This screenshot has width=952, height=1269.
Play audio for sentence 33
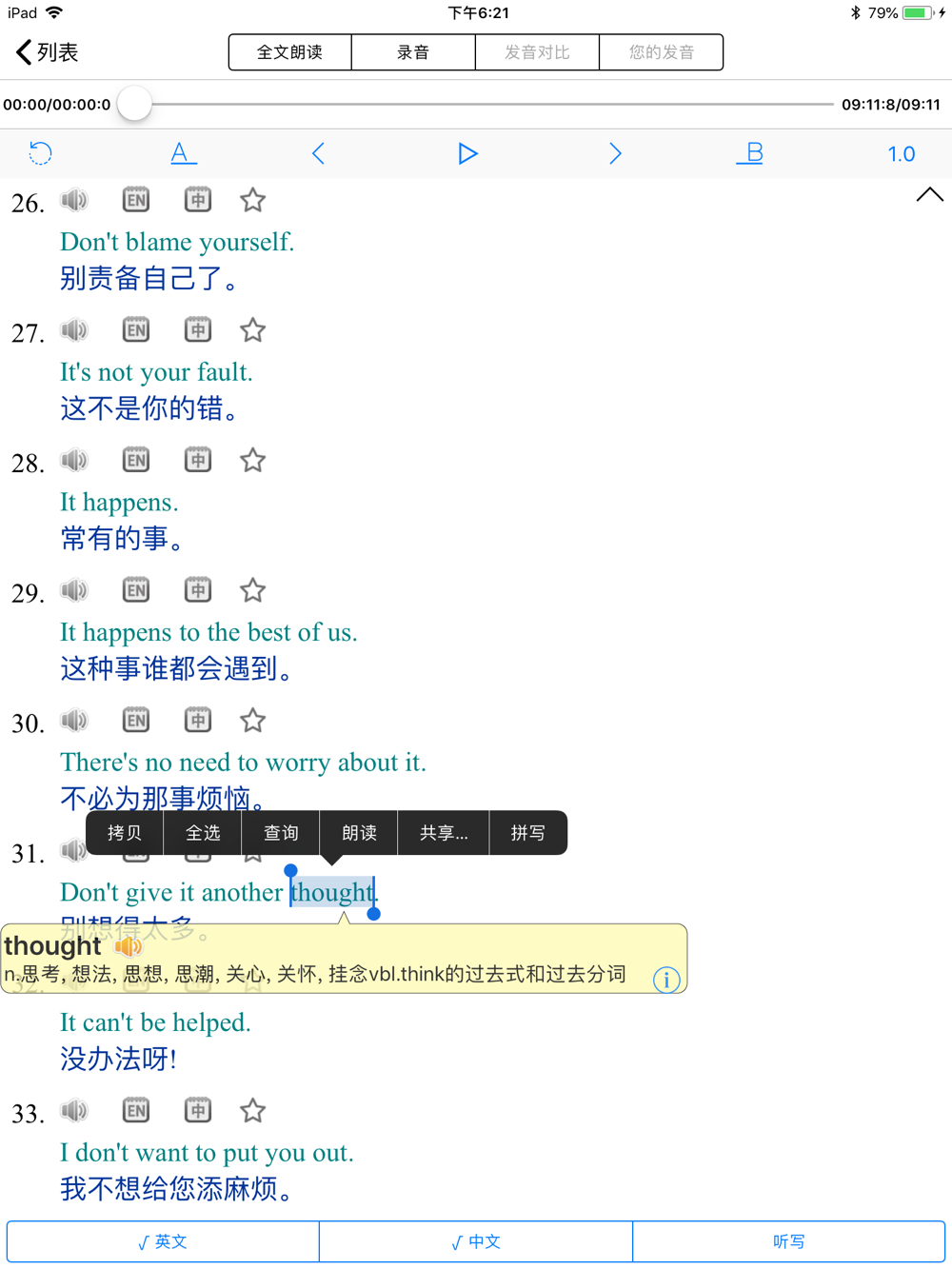(74, 1111)
